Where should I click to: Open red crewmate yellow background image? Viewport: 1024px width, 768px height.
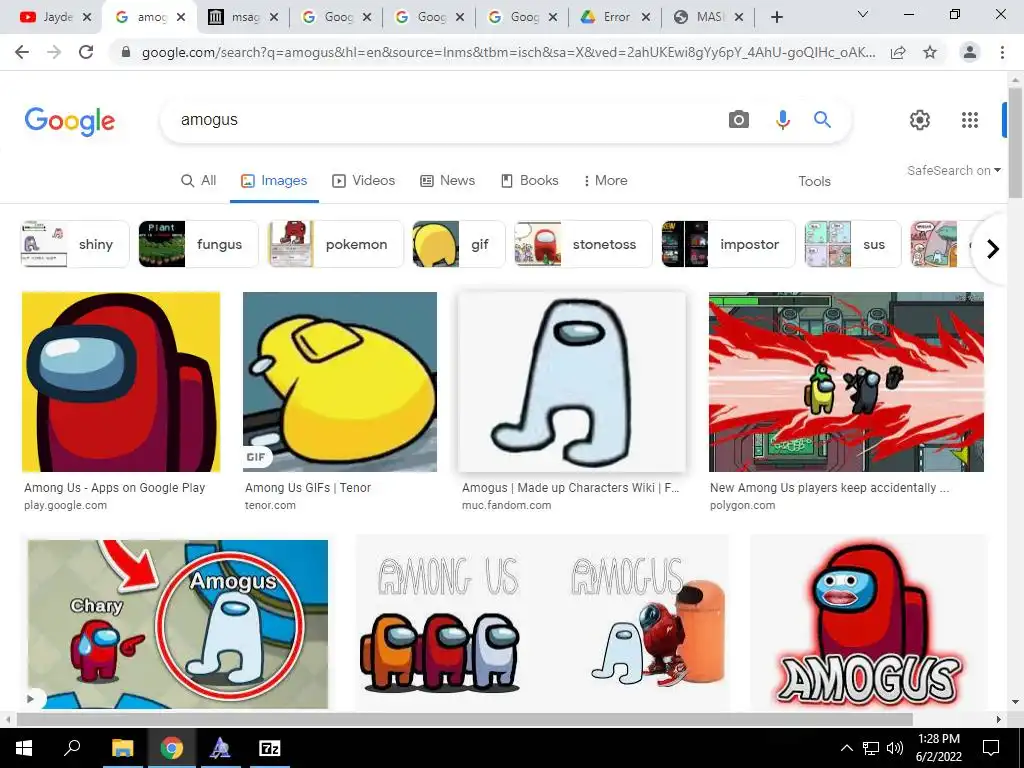pyautogui.click(x=121, y=381)
